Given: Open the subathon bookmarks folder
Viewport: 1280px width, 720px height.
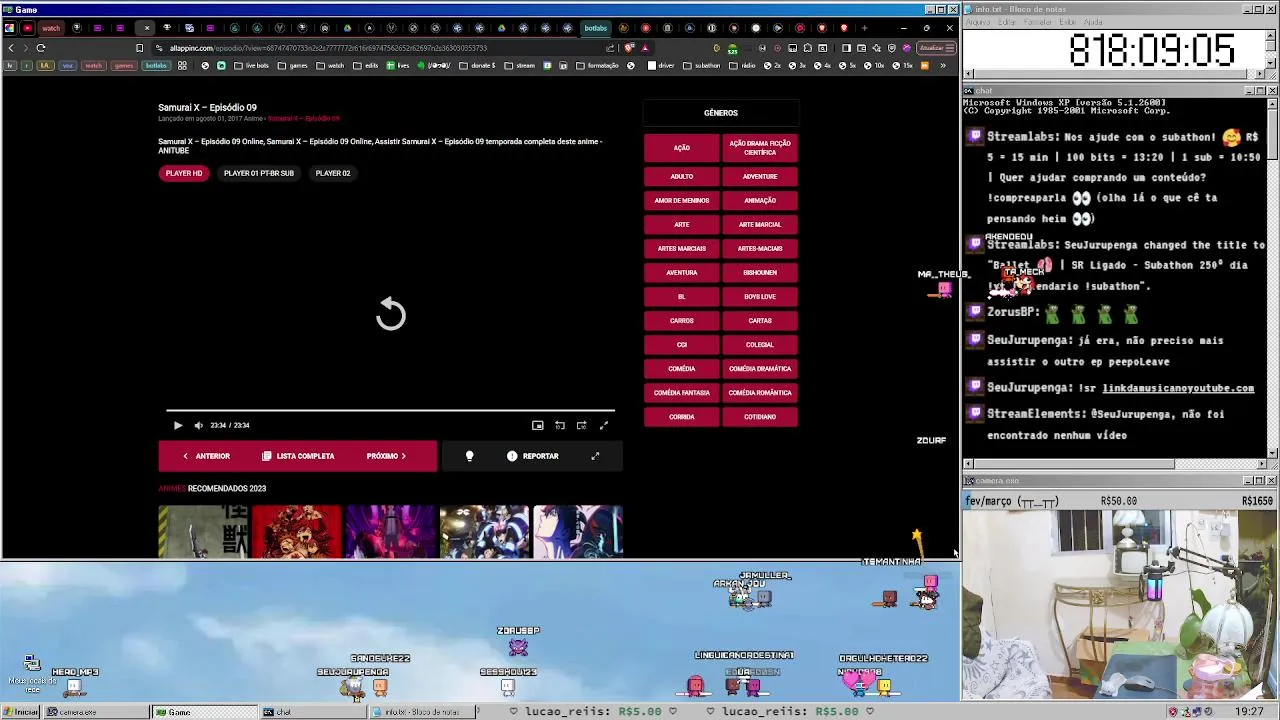Looking at the screenshot, I should click(x=701, y=66).
